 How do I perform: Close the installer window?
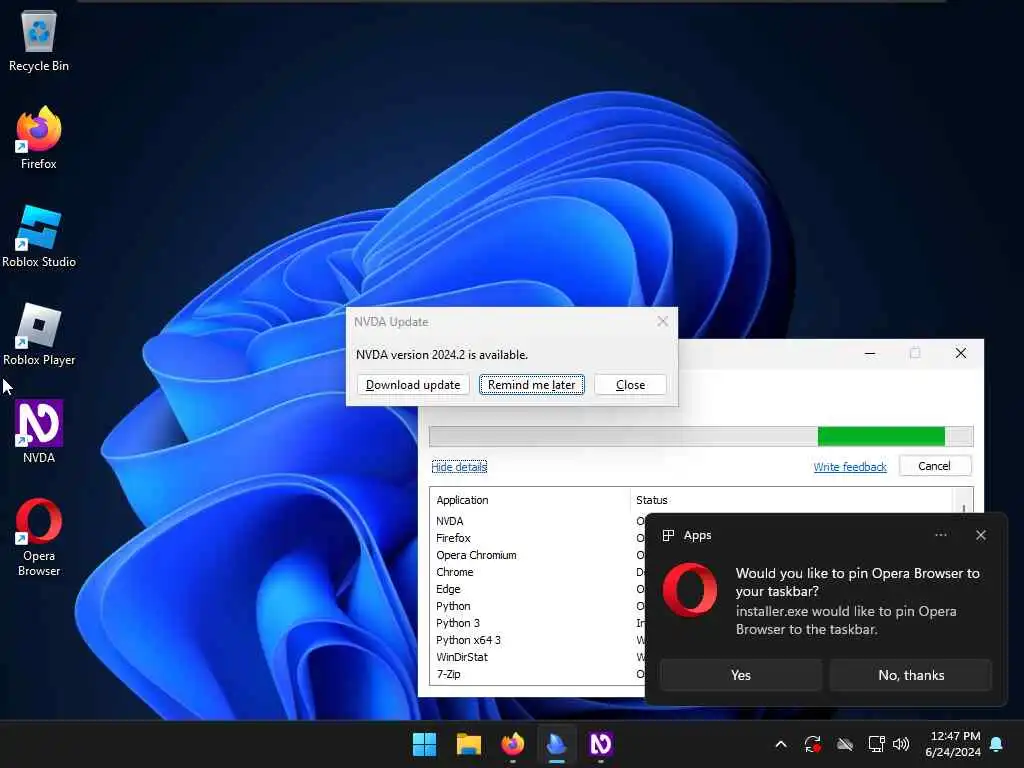[961, 353]
